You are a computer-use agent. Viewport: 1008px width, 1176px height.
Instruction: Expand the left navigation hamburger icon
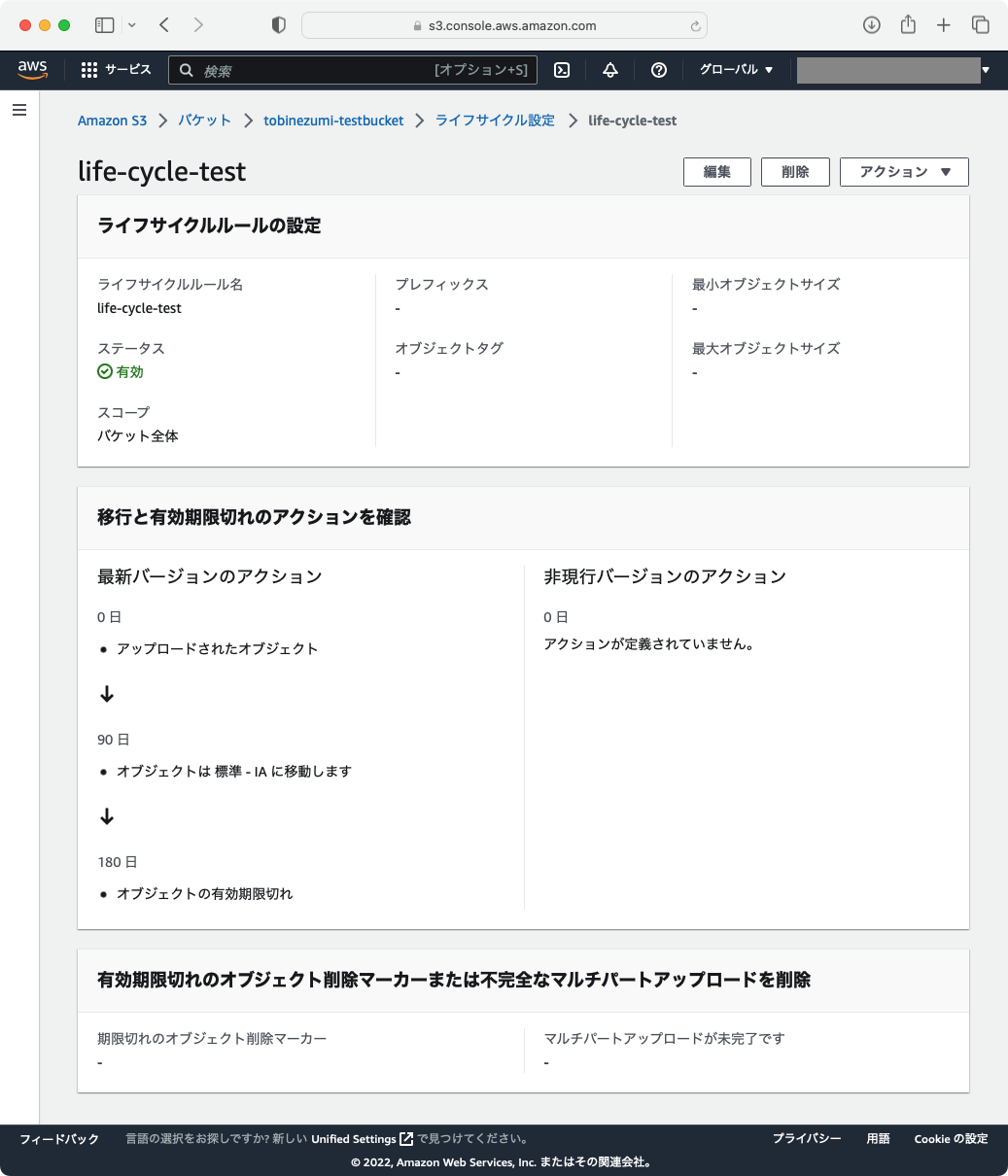click(x=18, y=110)
